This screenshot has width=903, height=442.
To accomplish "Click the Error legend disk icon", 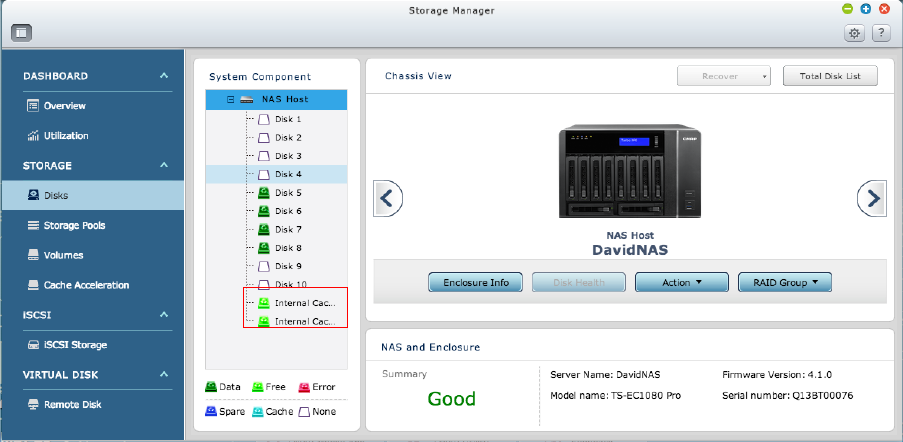I will (305, 387).
